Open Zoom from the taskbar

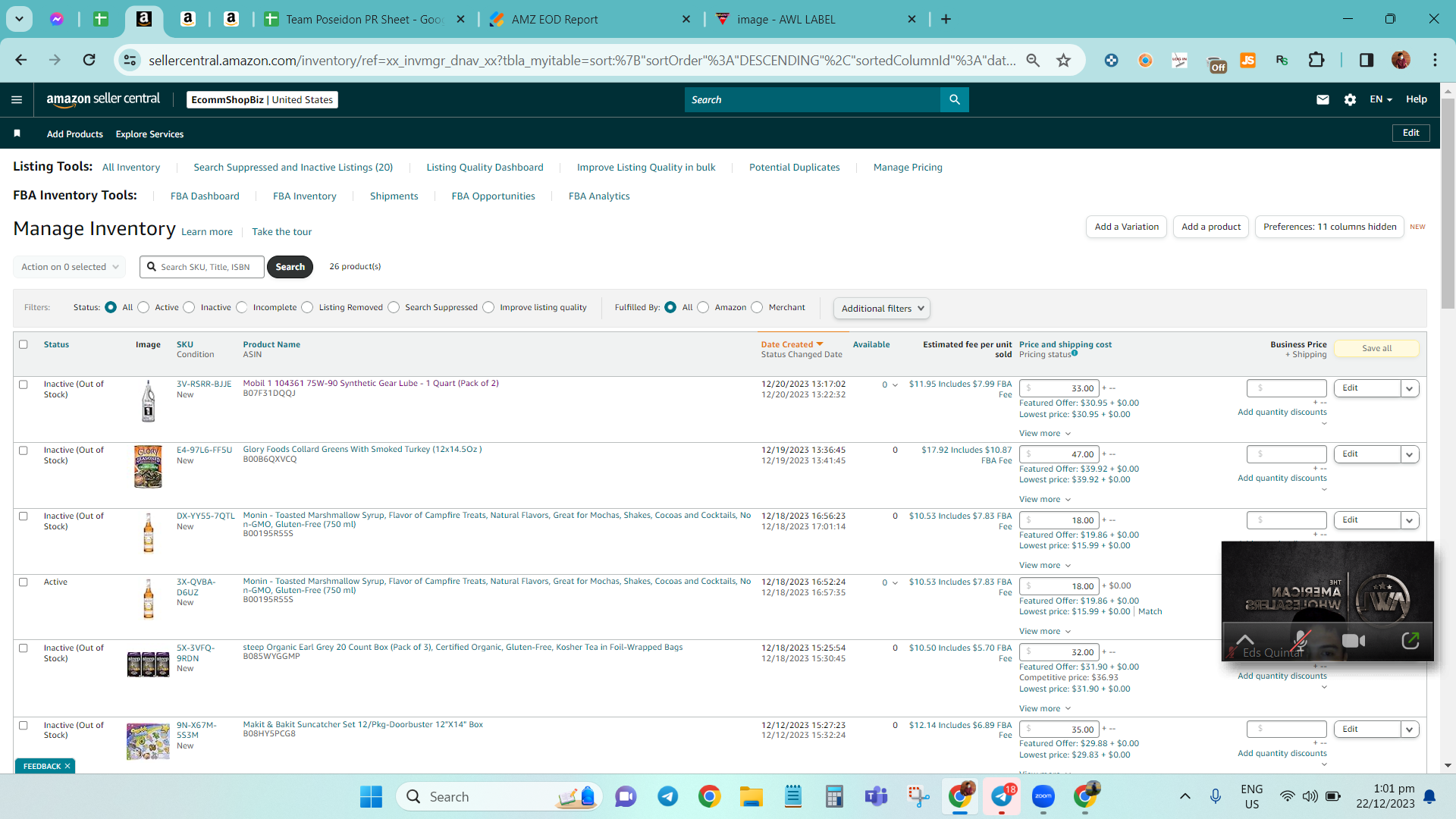point(1043,796)
